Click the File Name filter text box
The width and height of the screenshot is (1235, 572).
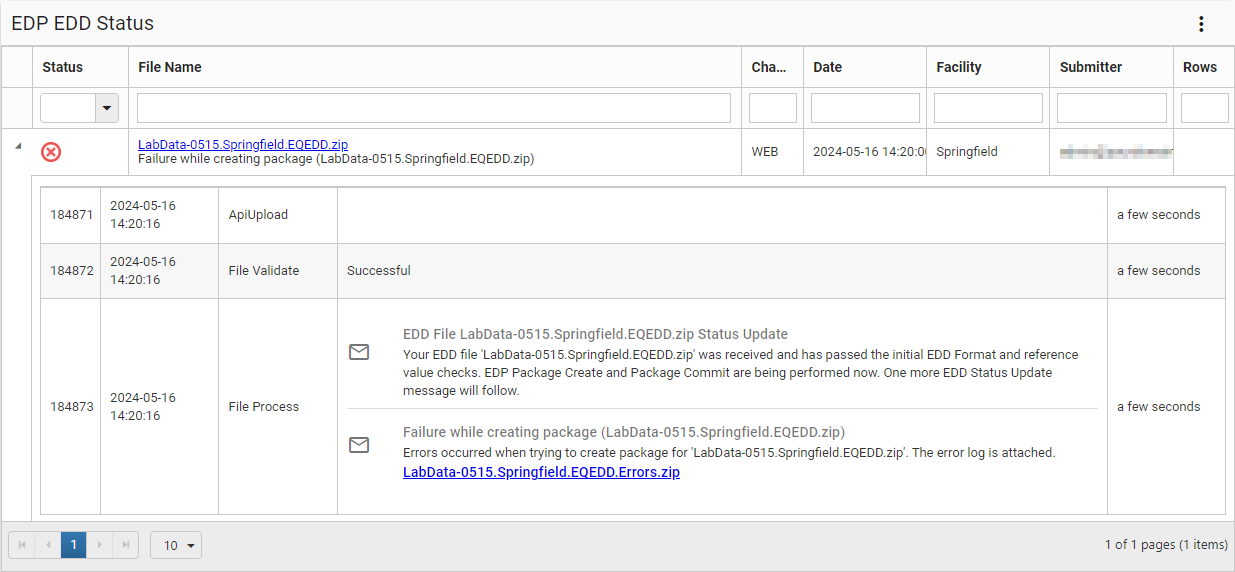tap(434, 108)
